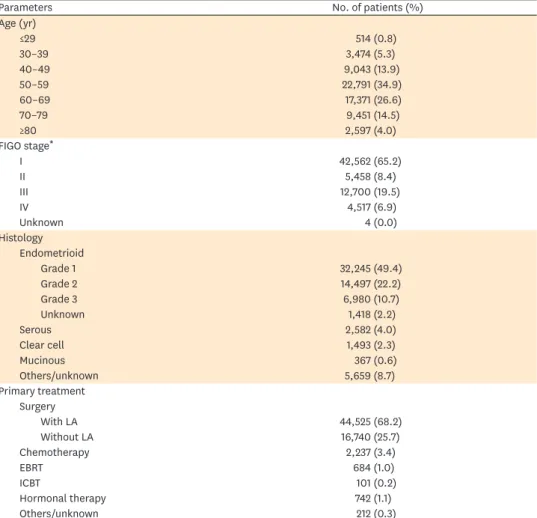Select the value '684 (1.0)'
Image resolution: width=537 pixels, height=518 pixels.
coord(374,468)
